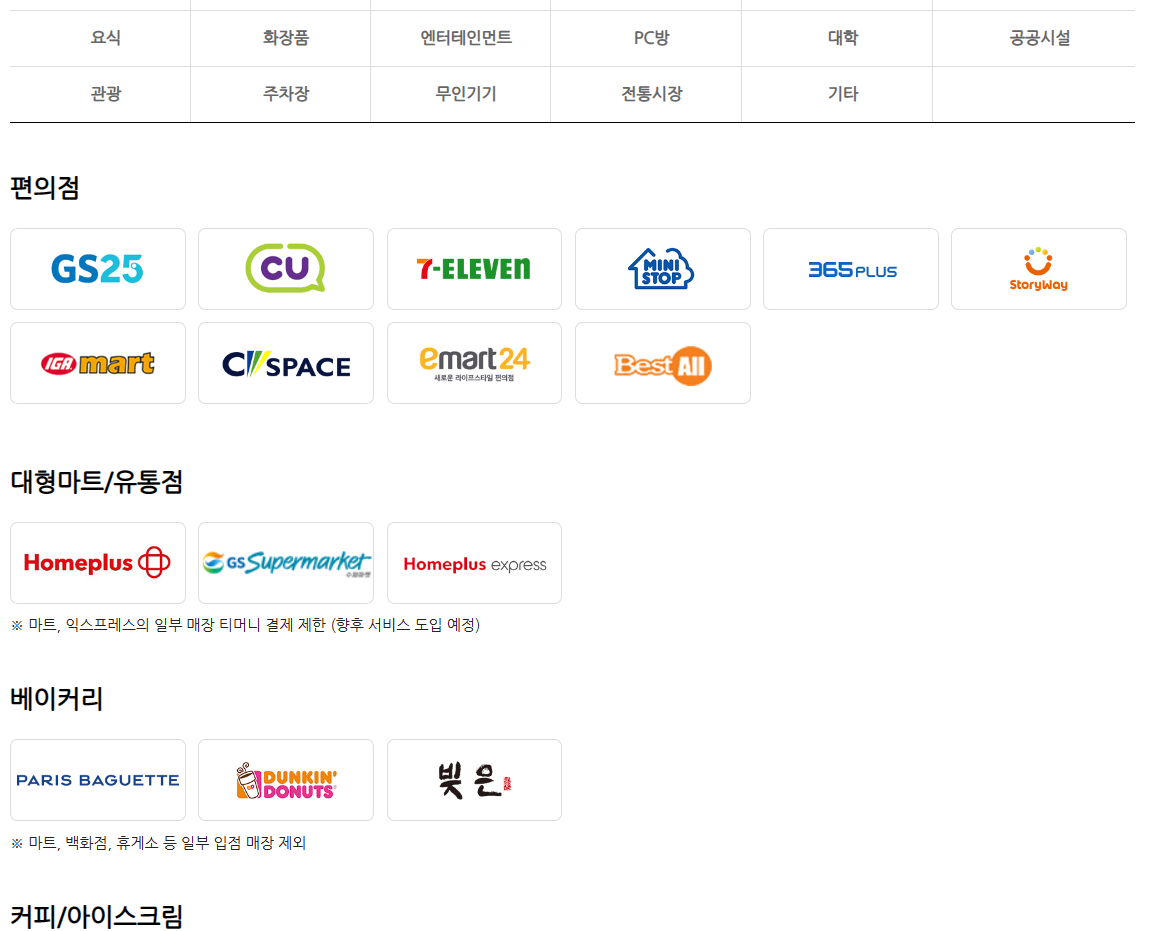1159x931 pixels.
Task: Select the Dunkin' Donuts logo
Action: coord(286,780)
